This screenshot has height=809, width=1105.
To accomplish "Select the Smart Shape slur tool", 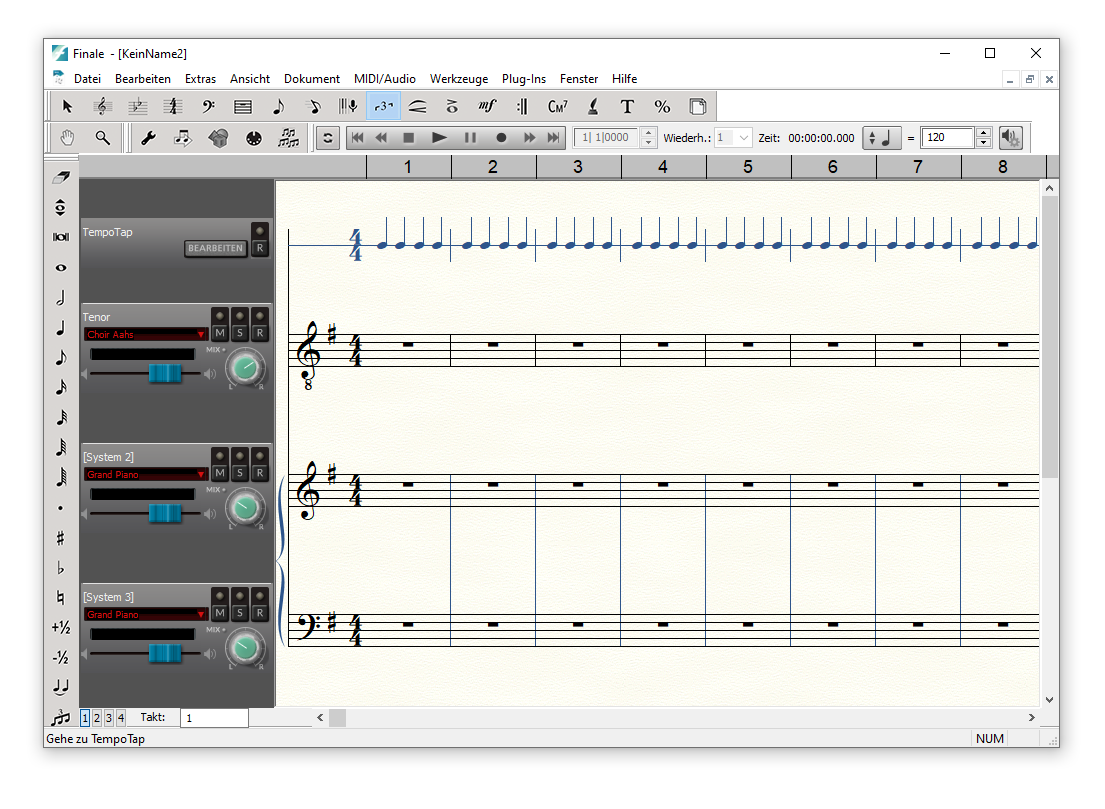I will 418,106.
